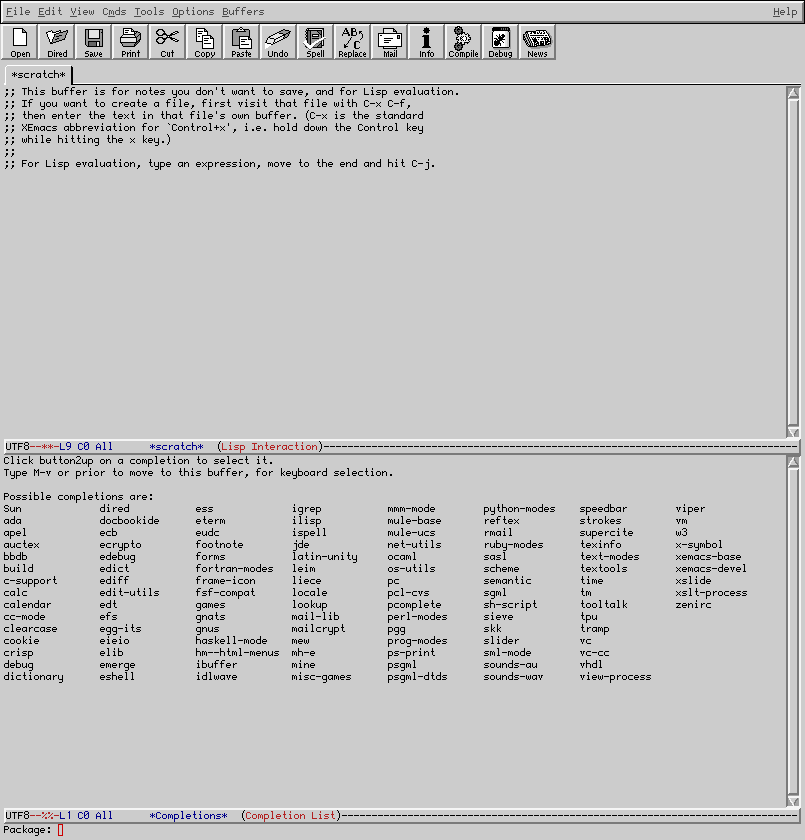
Task: Click the Cut scissors icon
Action: 167,41
